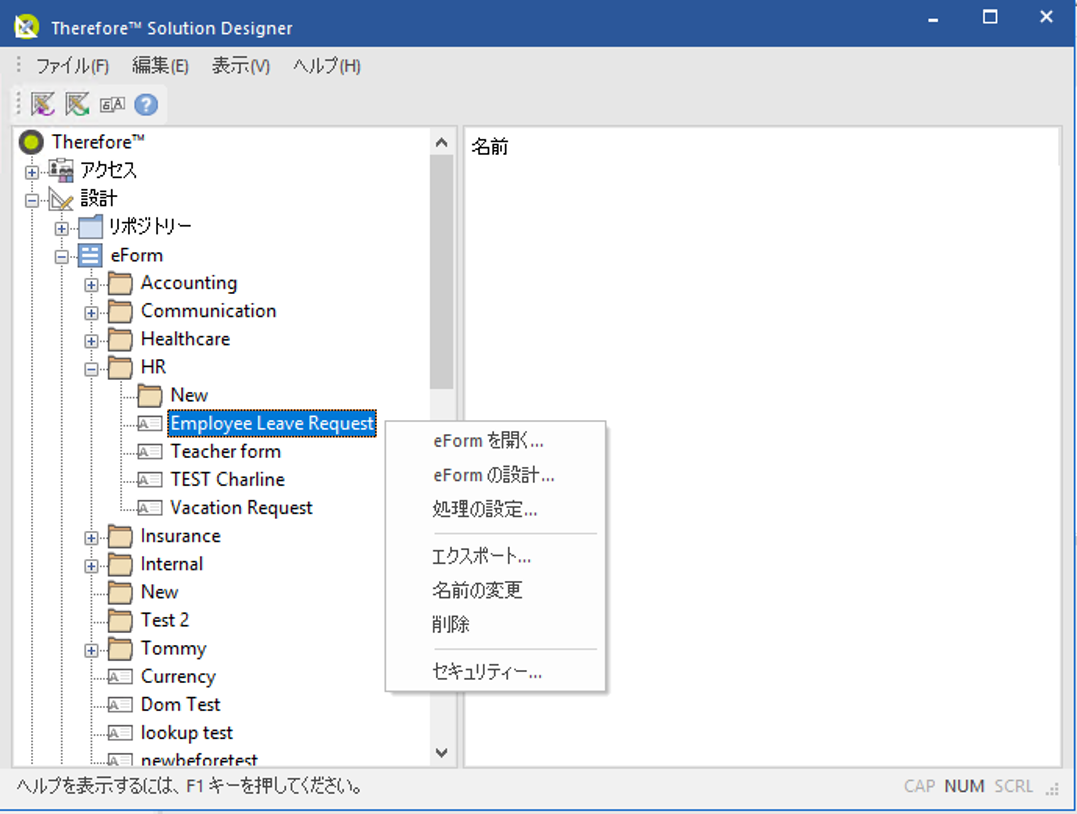Screen dimensions: 1077x814
Task: Click the Test 2 folder icon
Action: point(120,621)
